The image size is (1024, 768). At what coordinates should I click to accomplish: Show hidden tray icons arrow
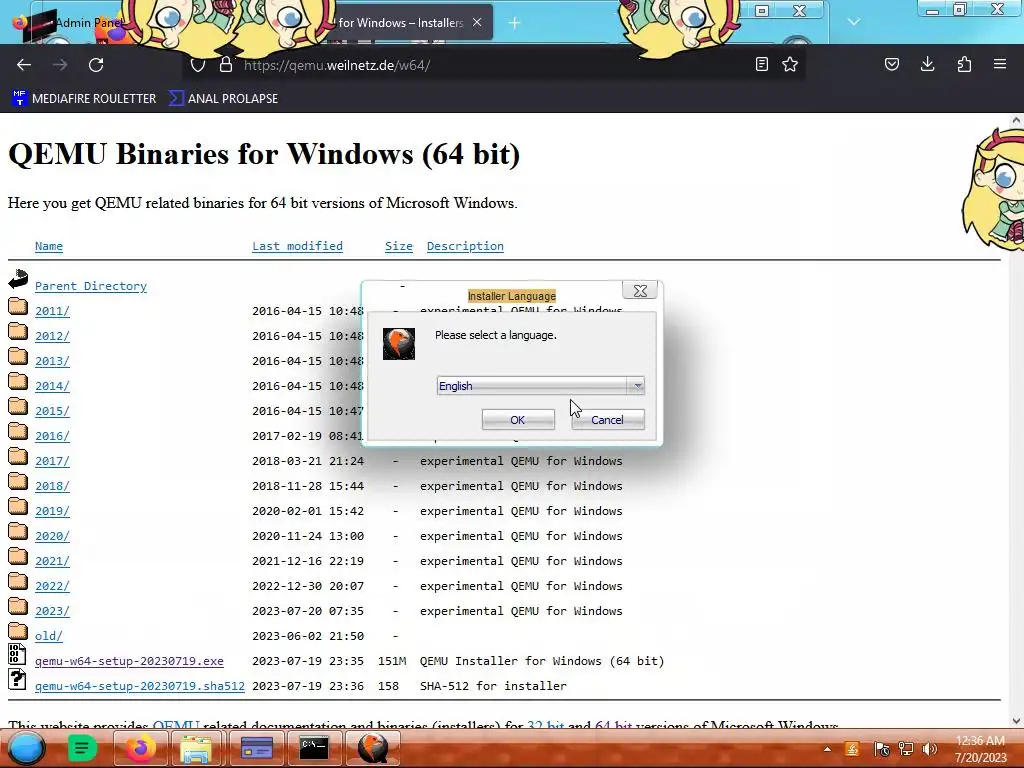coord(827,749)
